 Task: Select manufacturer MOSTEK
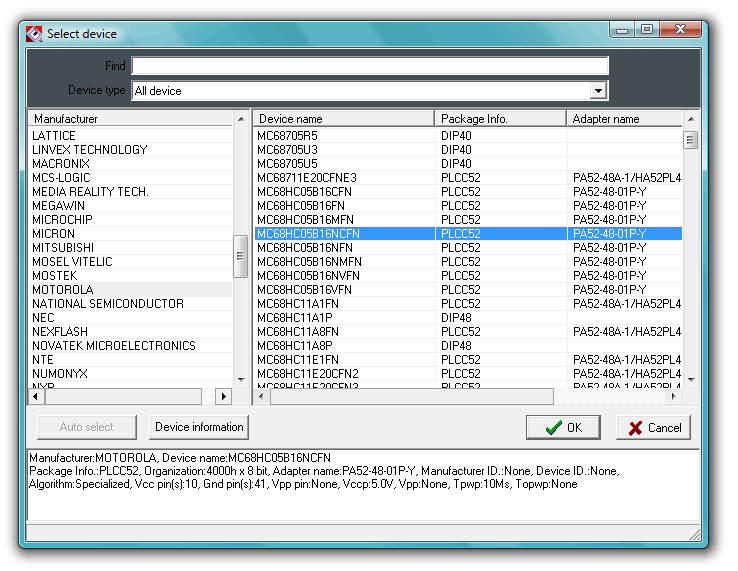130,275
